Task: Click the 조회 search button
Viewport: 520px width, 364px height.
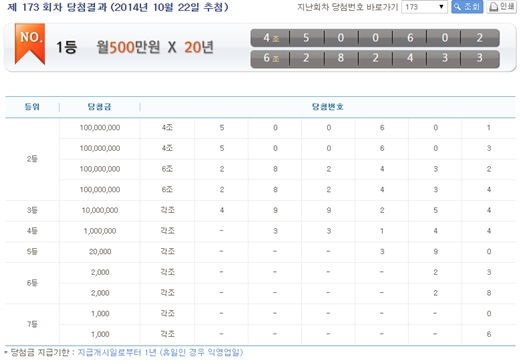Action: pyautogui.click(x=467, y=7)
